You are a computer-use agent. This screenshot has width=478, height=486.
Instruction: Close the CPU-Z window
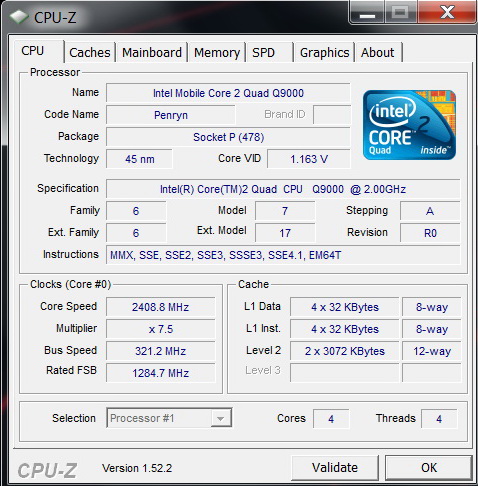pos(447,13)
